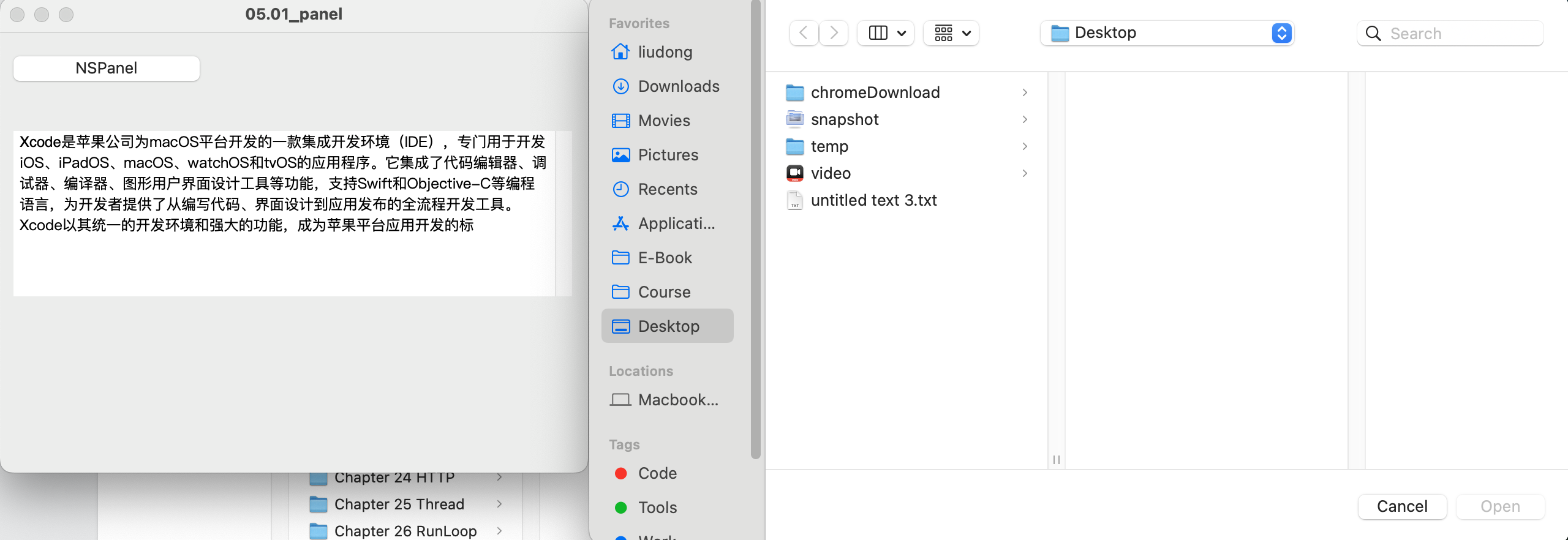Image resolution: width=1568 pixels, height=540 pixels.
Task: Expand the temp folder chevron
Action: 1025,146
